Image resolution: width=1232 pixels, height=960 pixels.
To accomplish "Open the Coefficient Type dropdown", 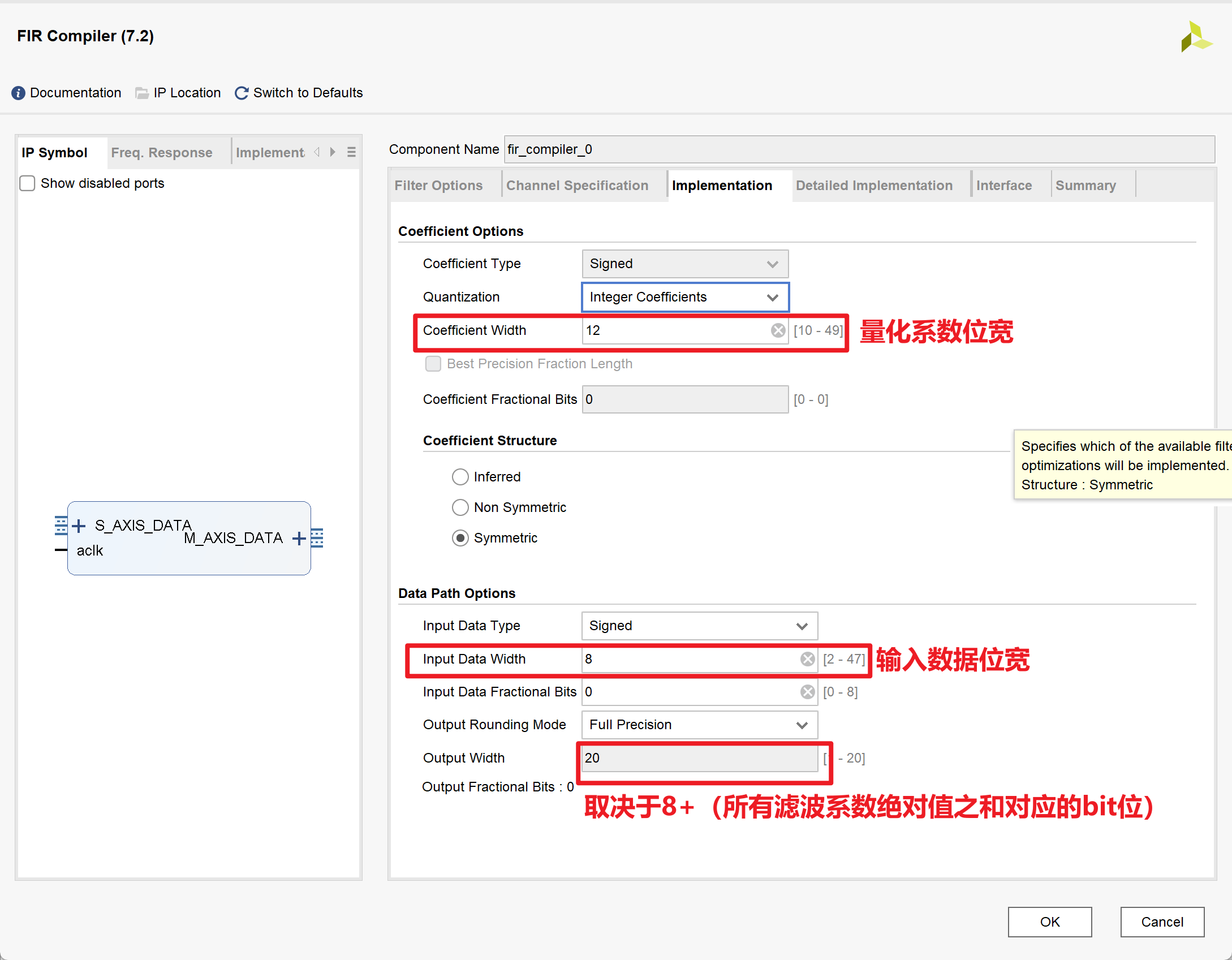I will pyautogui.click(x=685, y=264).
